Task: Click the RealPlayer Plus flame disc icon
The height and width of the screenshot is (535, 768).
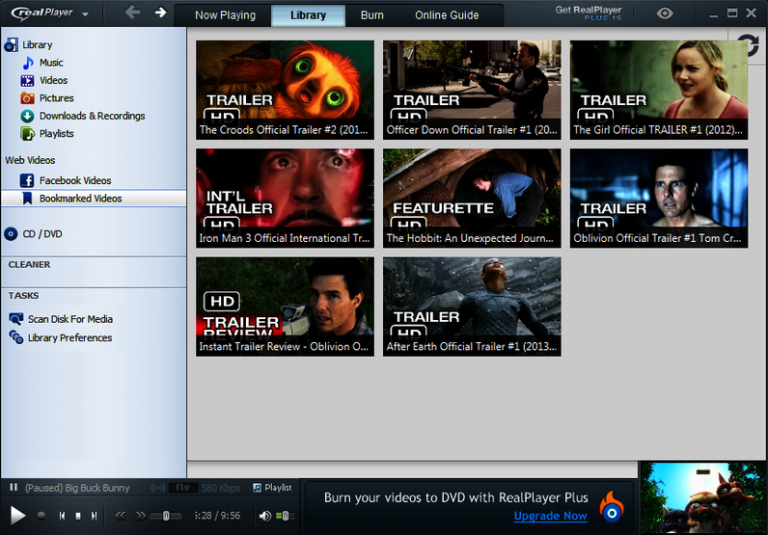Action: coord(612,507)
